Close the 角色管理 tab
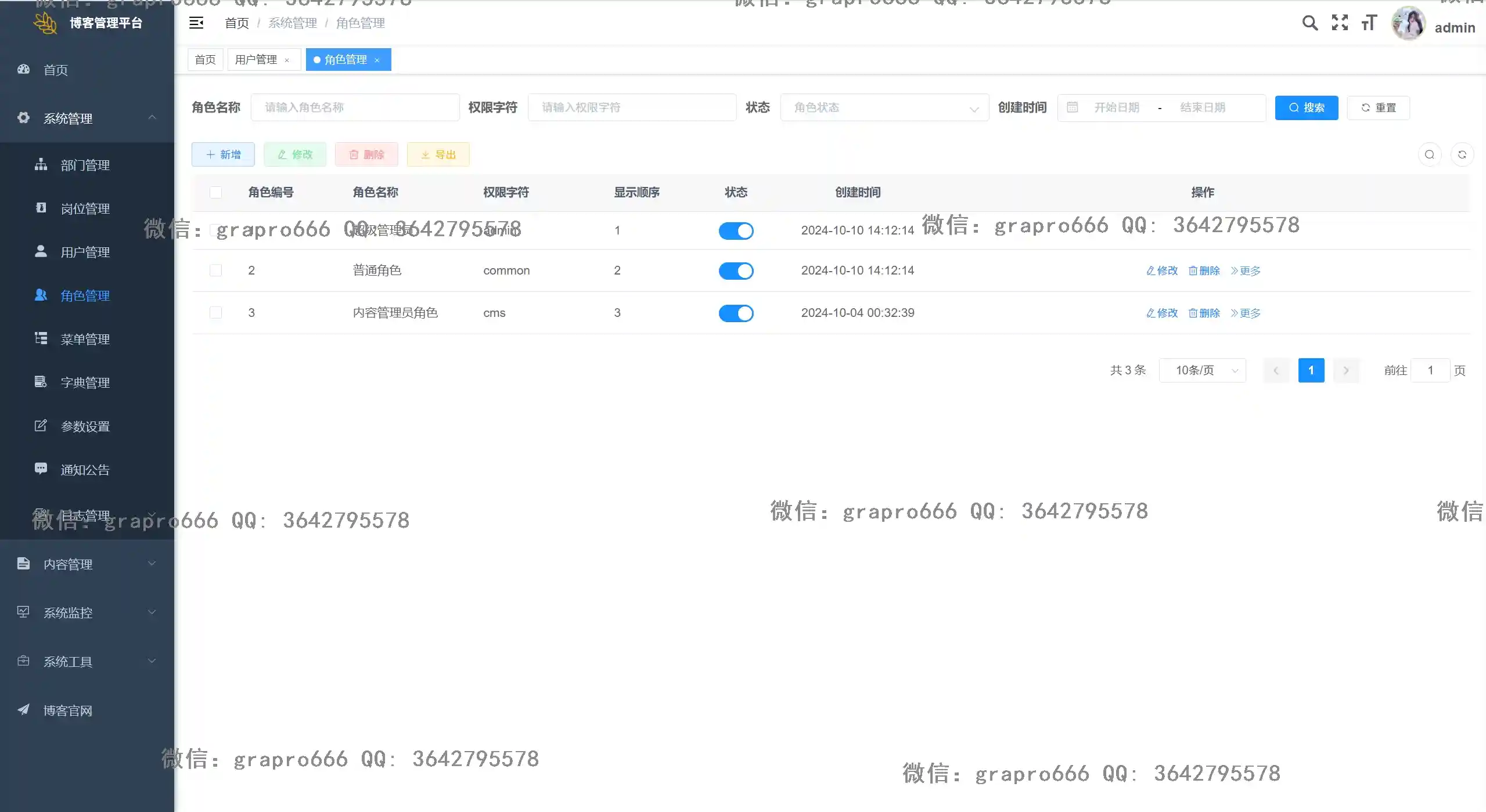 pos(377,60)
